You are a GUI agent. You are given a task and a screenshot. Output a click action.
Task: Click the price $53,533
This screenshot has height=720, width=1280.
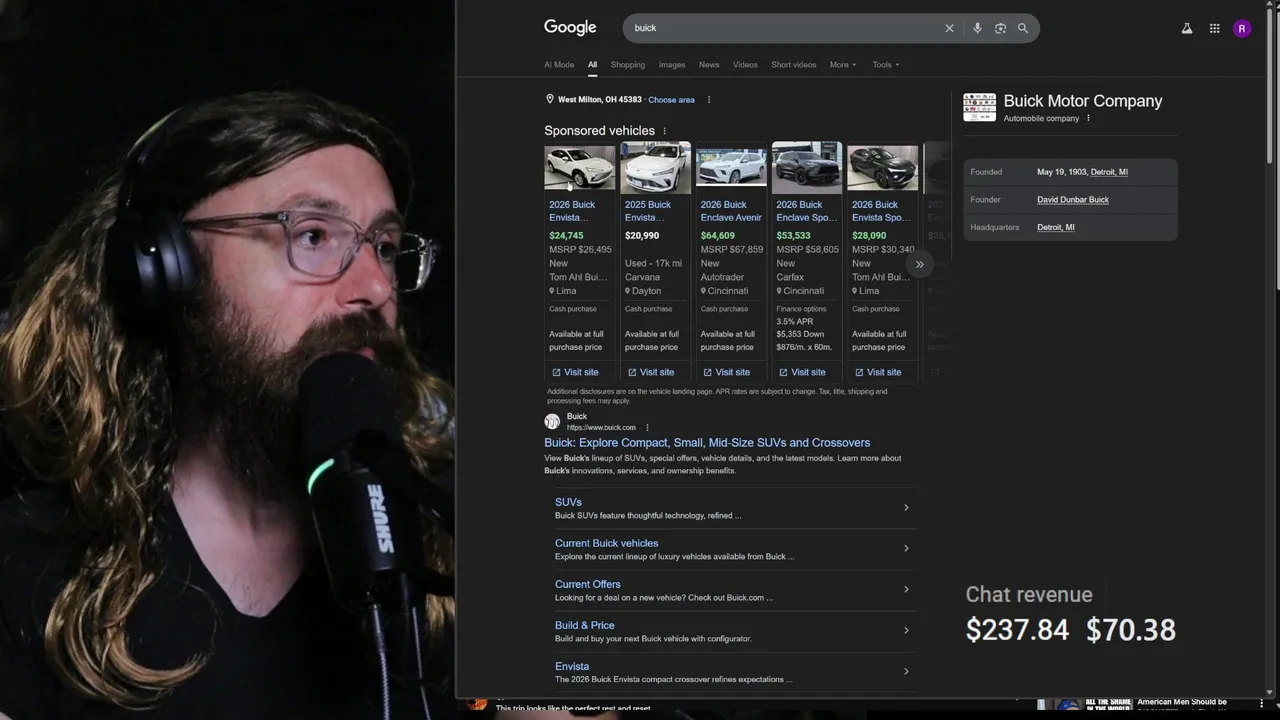coord(793,236)
